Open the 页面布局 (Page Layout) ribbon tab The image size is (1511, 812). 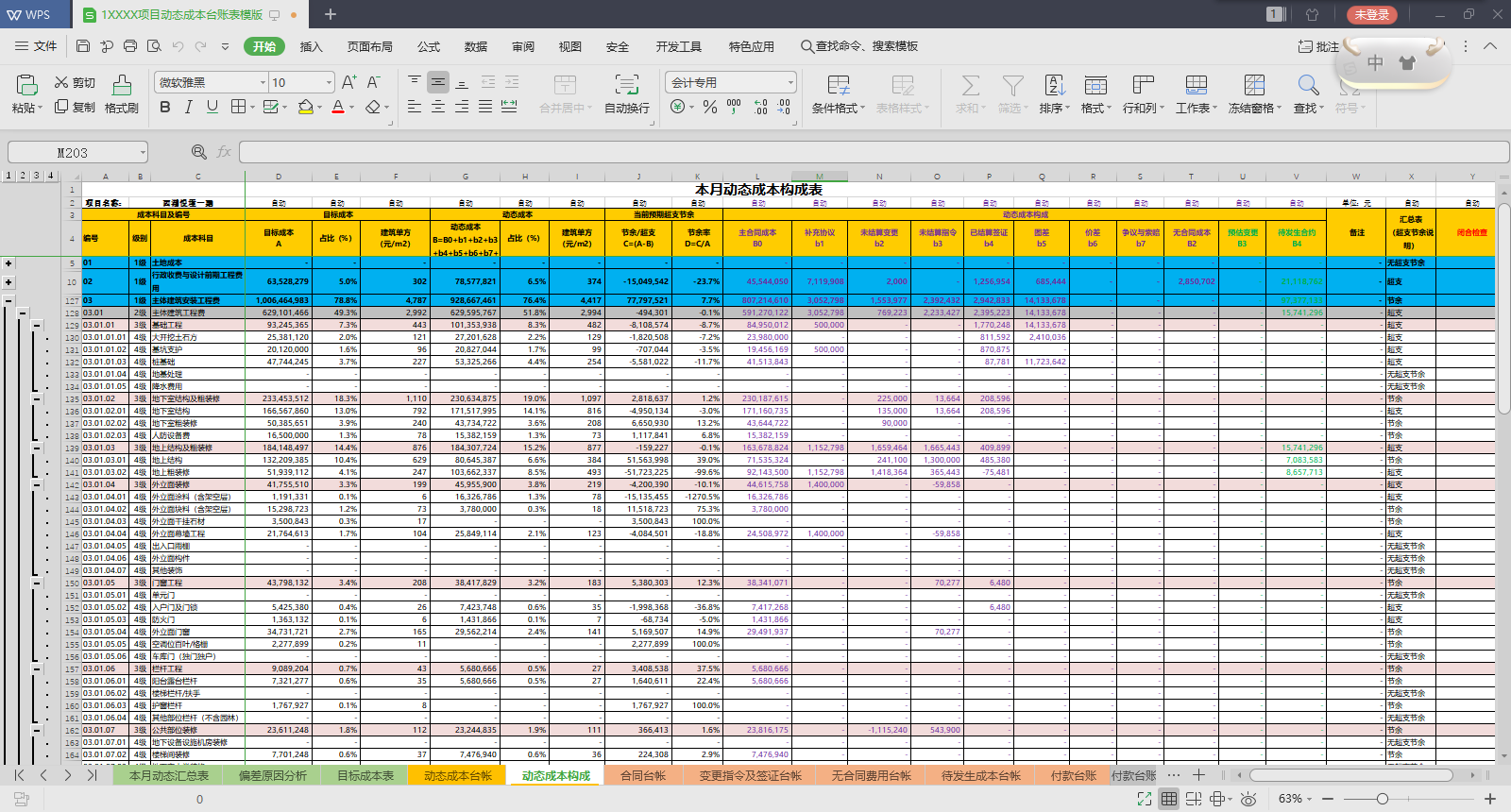[x=369, y=46]
